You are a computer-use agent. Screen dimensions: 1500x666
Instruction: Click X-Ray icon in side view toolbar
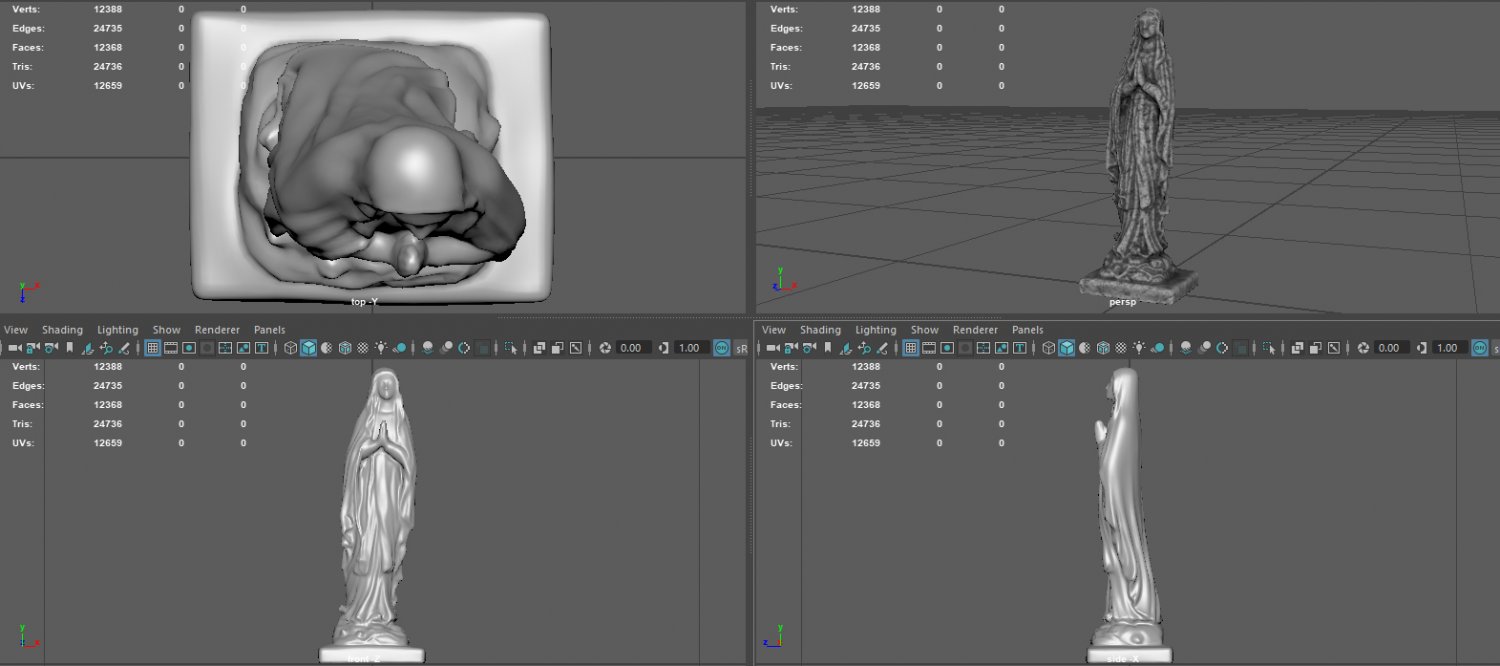pyautogui.click(x=1296, y=348)
